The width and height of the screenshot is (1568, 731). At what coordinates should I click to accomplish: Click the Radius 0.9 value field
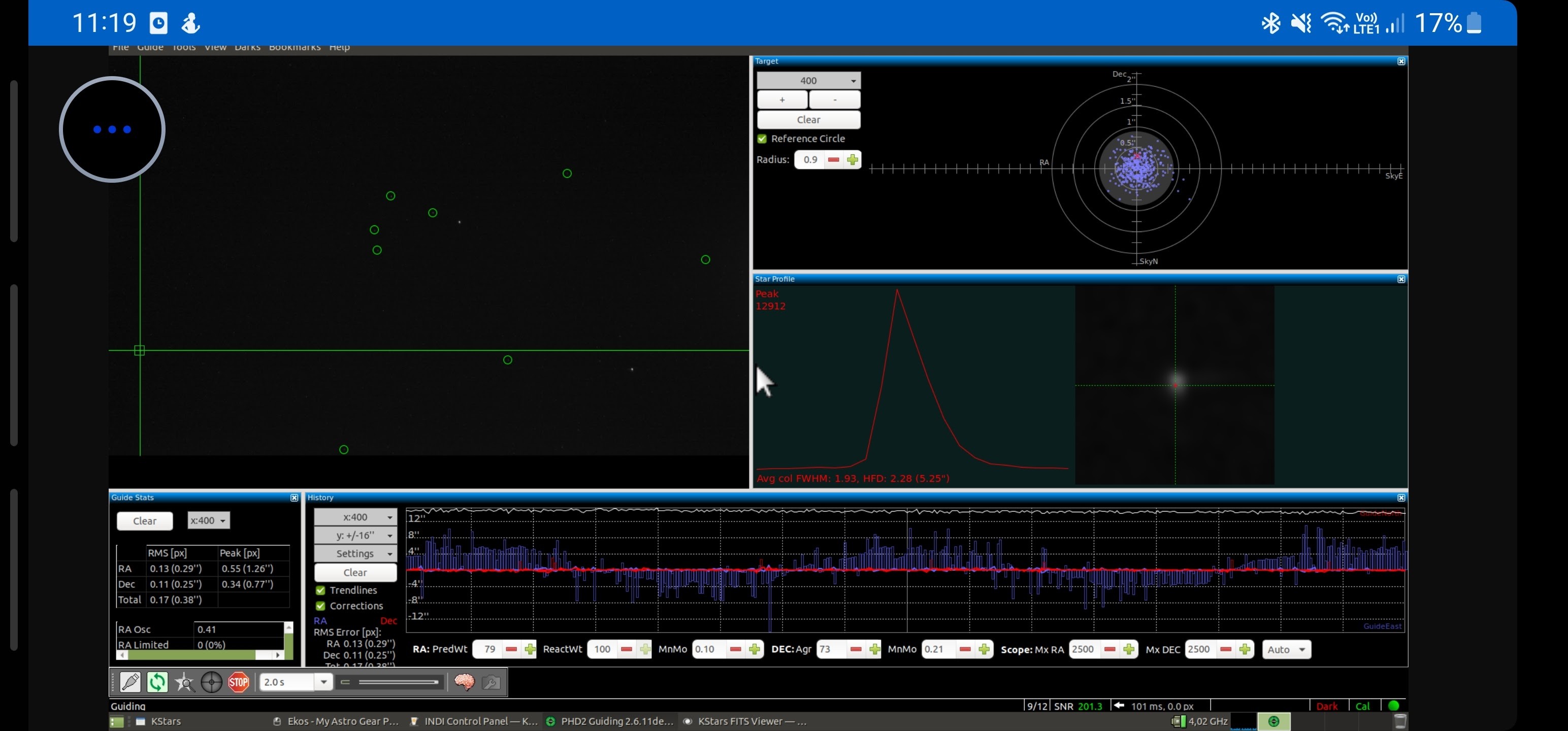810,159
